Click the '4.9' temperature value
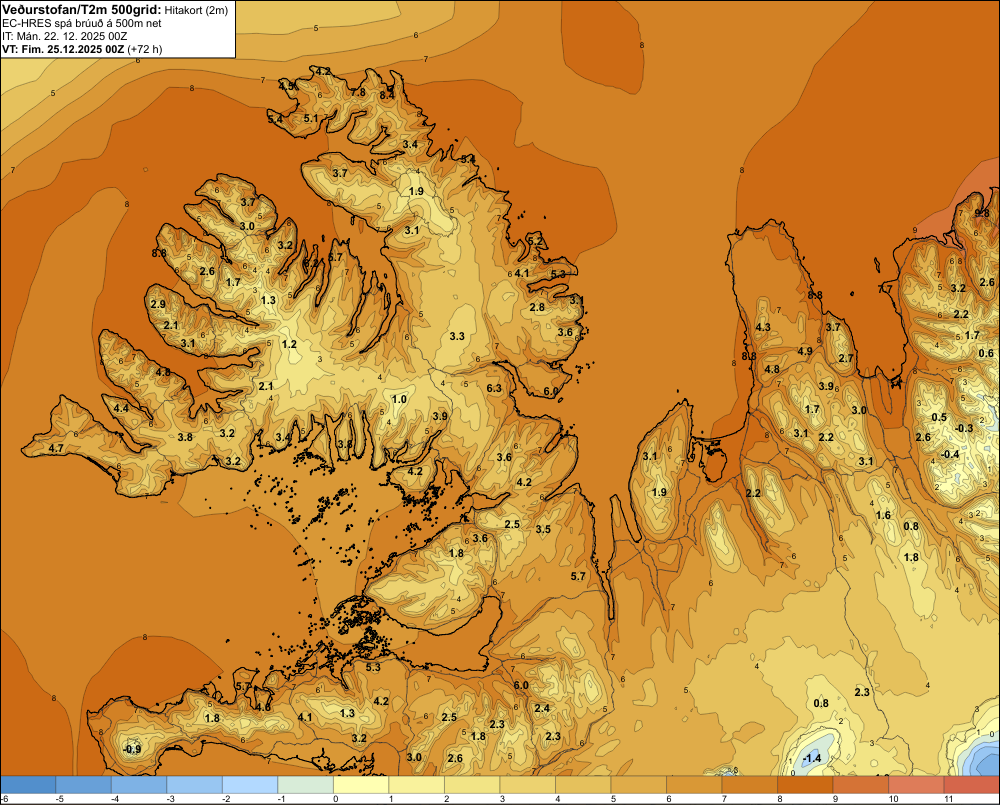 tap(805, 351)
